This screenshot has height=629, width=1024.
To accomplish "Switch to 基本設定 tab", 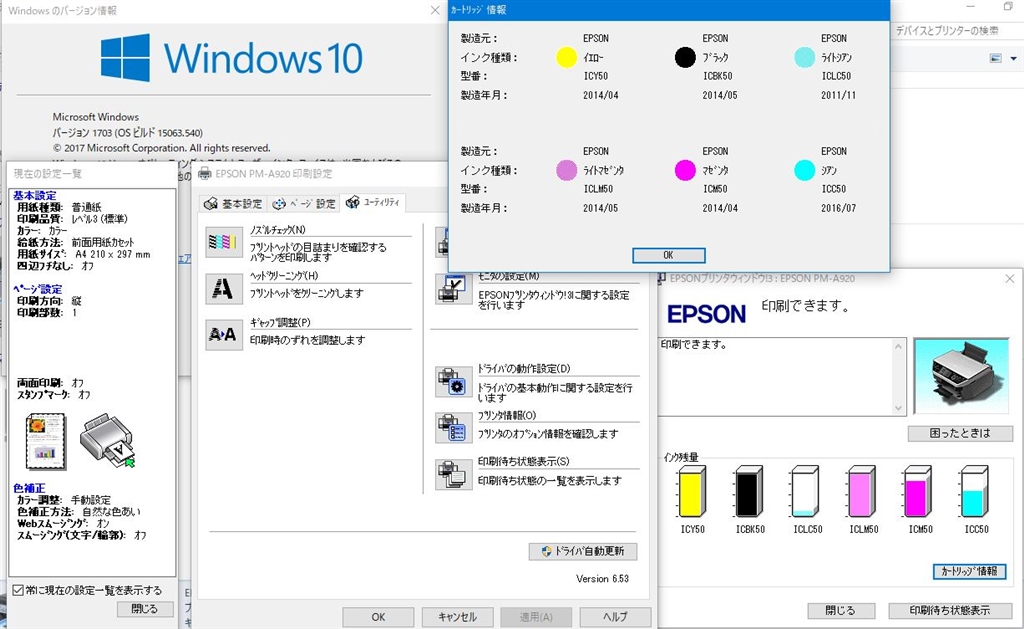I will (x=233, y=204).
